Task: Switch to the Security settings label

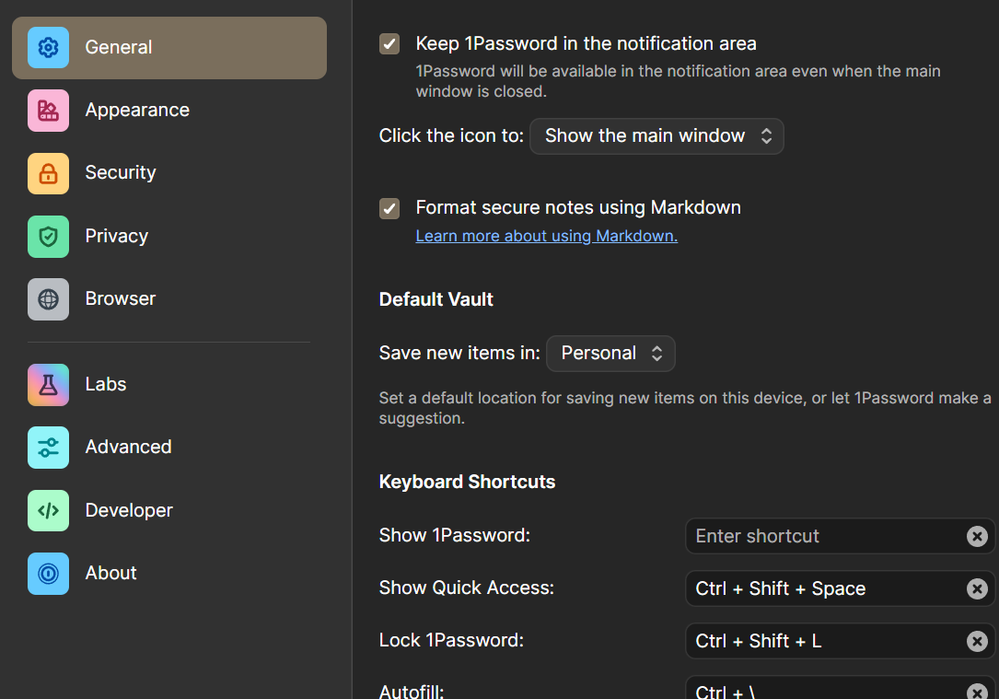Action: [x=120, y=173]
